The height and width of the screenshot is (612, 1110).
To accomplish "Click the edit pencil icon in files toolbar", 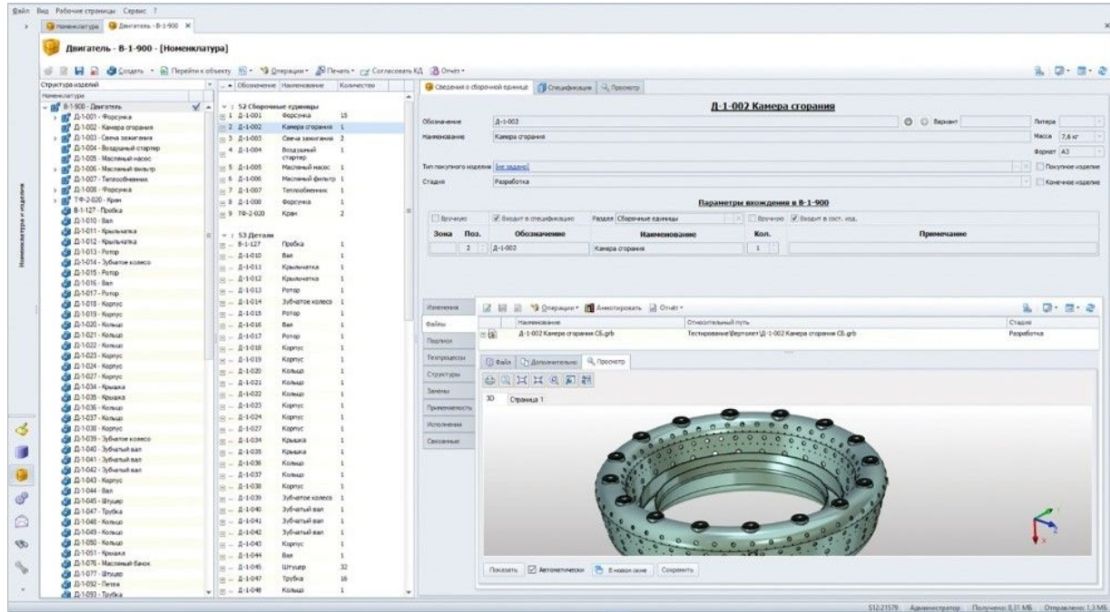I will point(487,308).
